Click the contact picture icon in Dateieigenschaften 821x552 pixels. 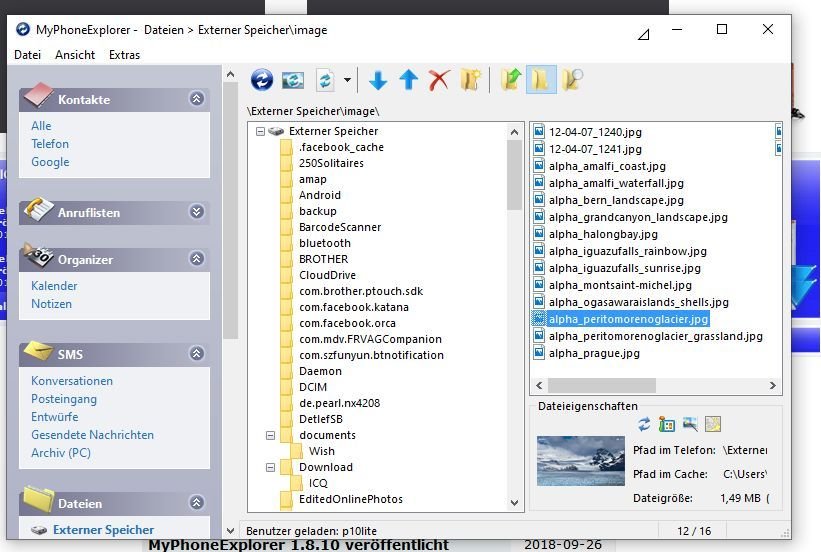(x=667, y=424)
